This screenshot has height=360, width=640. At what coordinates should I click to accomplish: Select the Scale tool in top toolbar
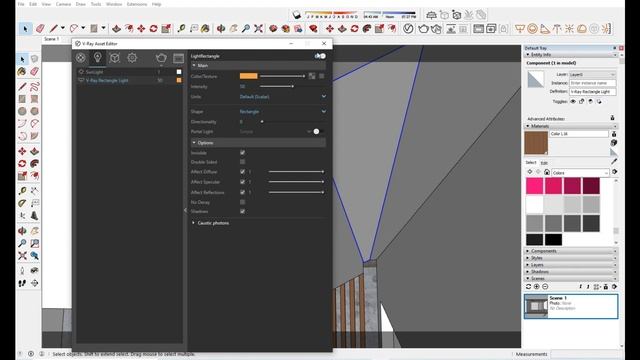click(166, 29)
